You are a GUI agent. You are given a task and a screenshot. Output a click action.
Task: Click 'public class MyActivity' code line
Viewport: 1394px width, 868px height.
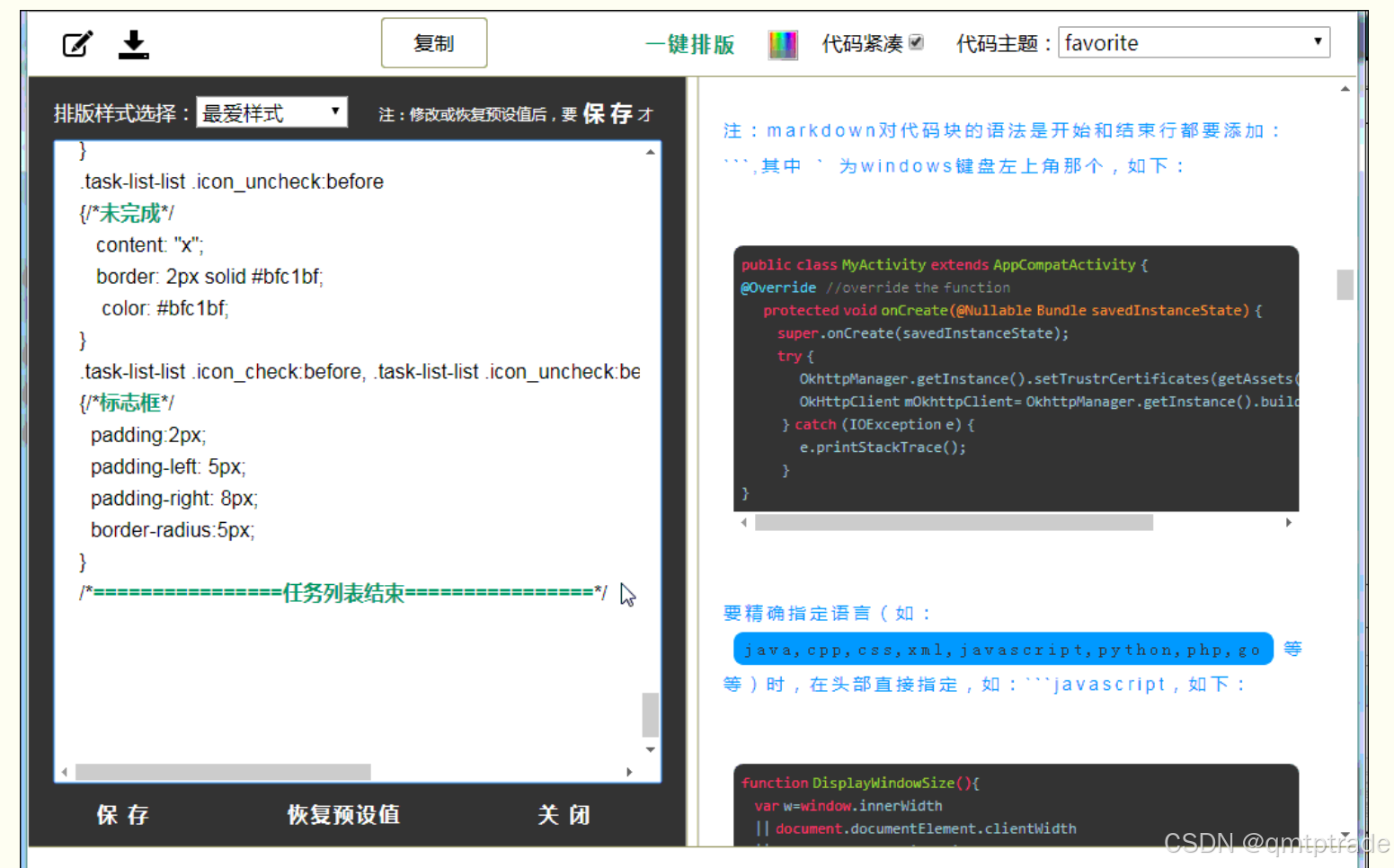tap(945, 265)
